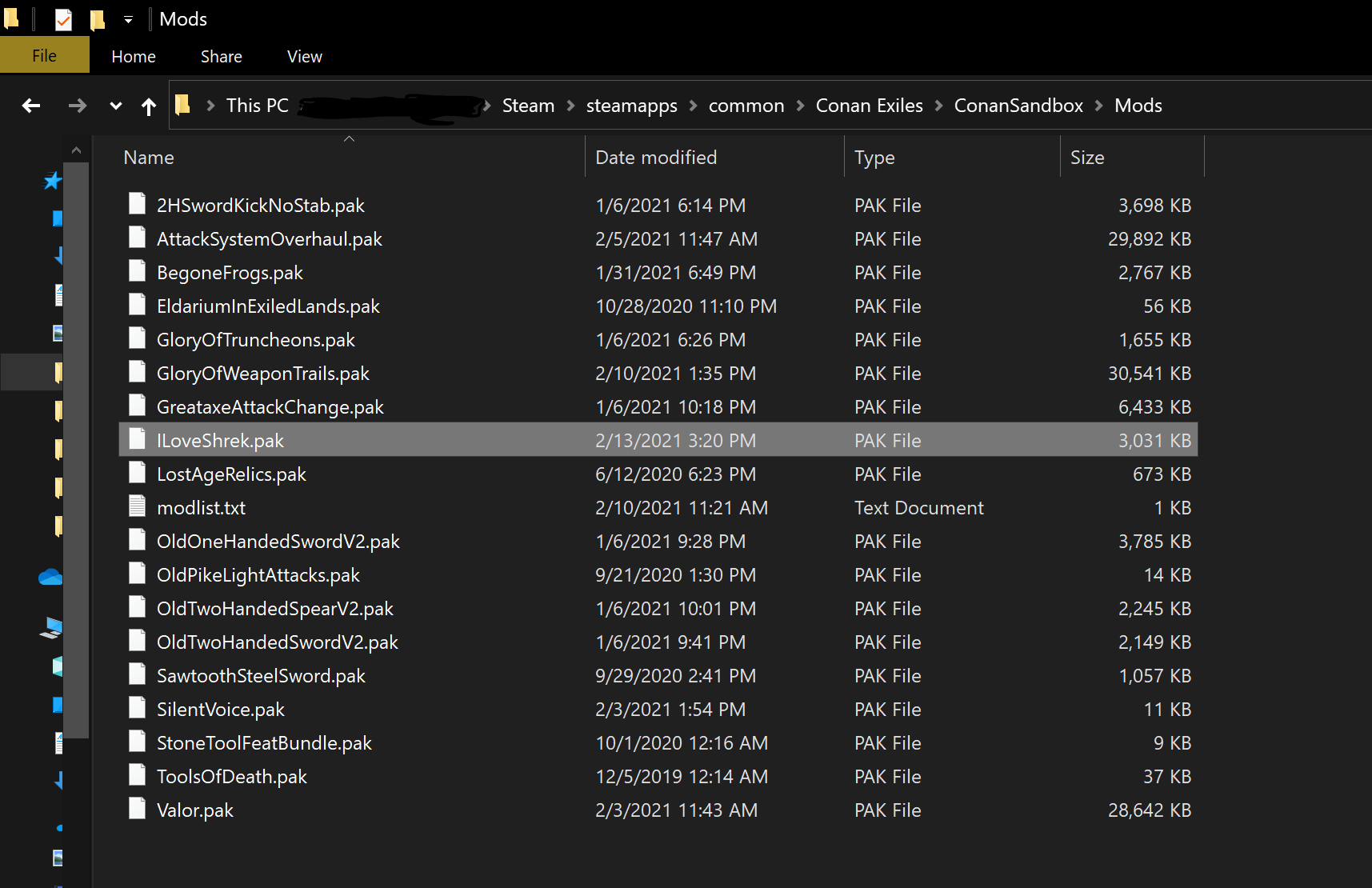Click the ConanSandbox breadcrumb
Image resolution: width=1372 pixels, height=888 pixels.
[x=1018, y=106]
